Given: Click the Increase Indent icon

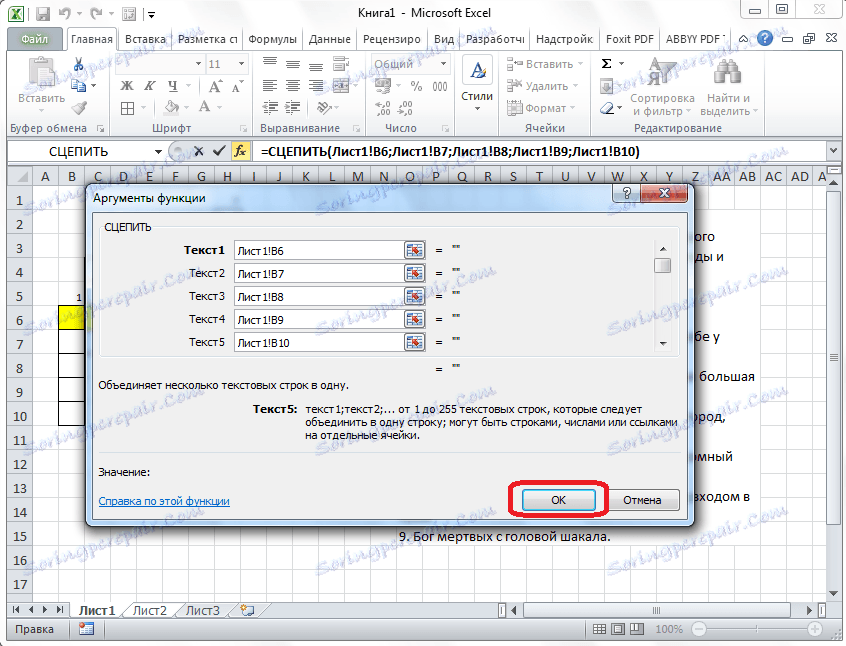Looking at the screenshot, I should (x=292, y=108).
